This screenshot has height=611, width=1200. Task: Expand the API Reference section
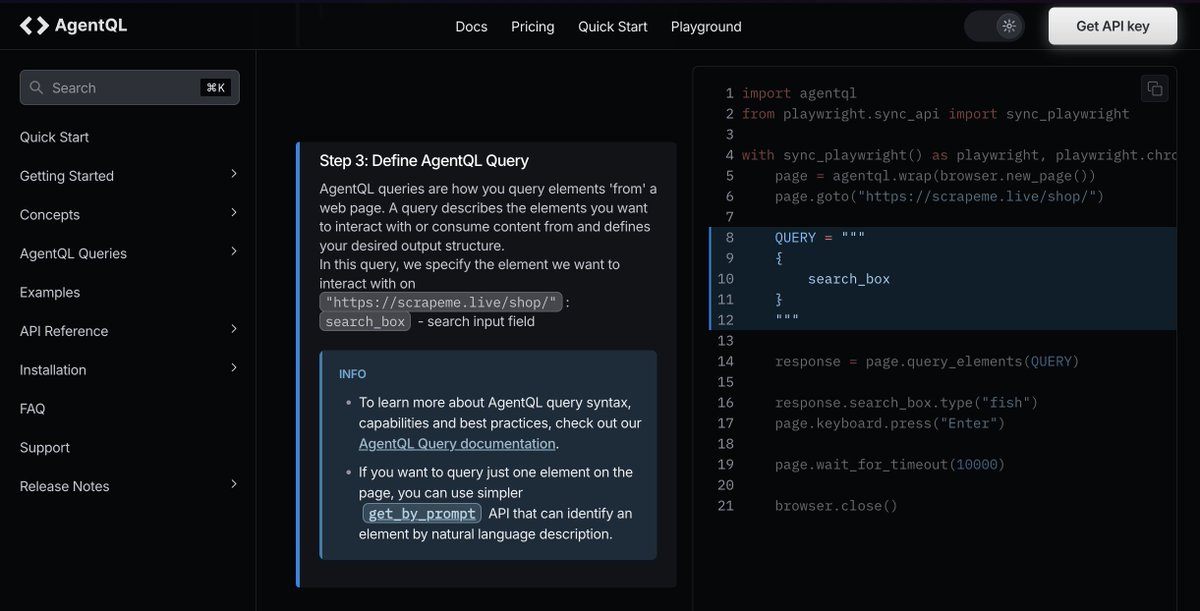pos(234,329)
